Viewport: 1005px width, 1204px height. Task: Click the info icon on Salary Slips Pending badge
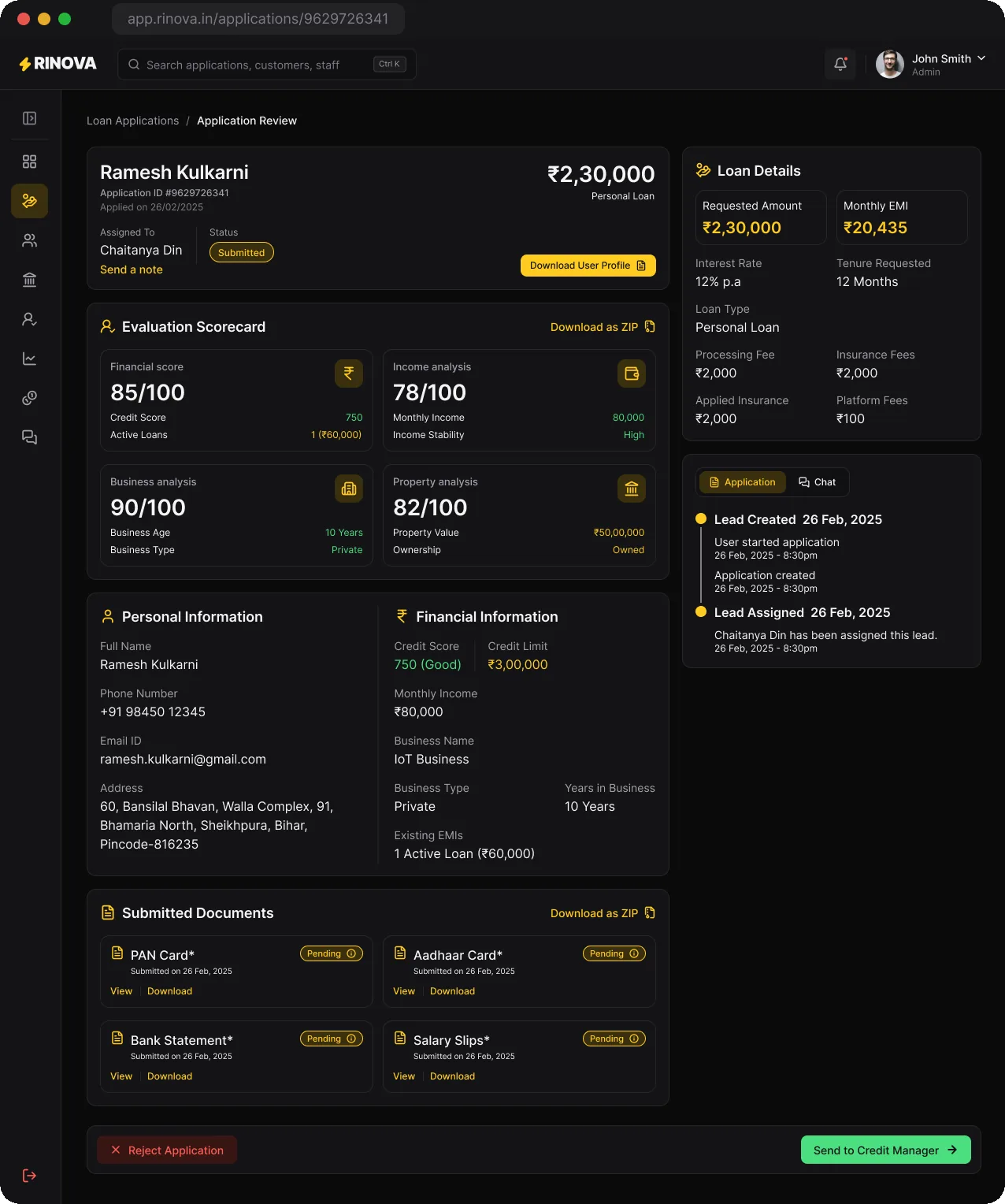[x=634, y=1039]
